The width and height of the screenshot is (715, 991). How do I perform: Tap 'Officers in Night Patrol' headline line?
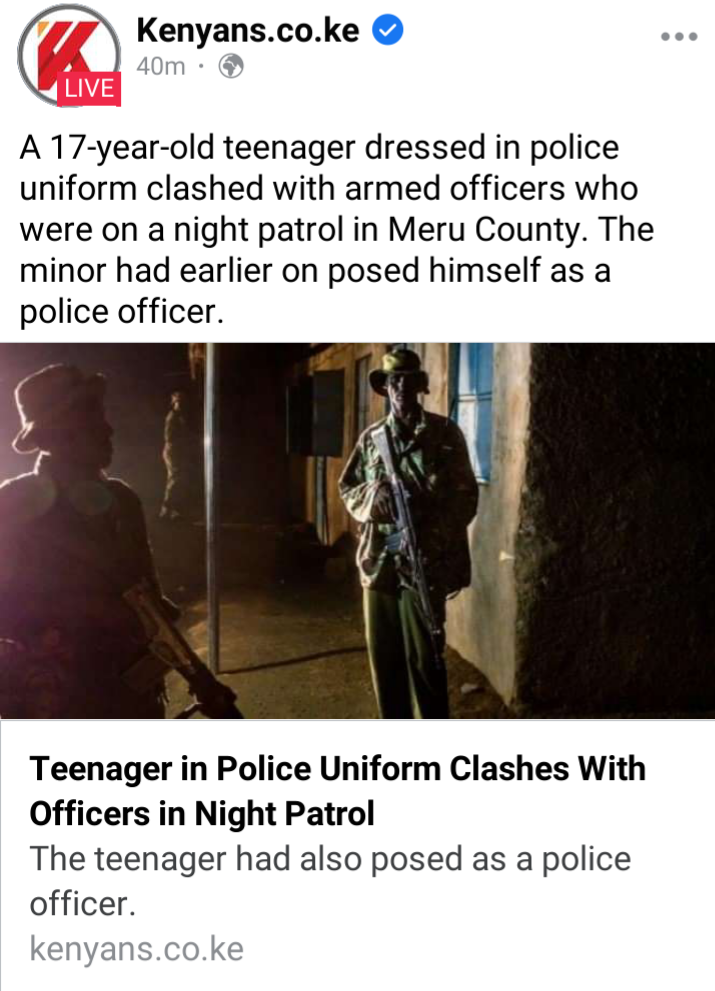pyautogui.click(x=202, y=813)
